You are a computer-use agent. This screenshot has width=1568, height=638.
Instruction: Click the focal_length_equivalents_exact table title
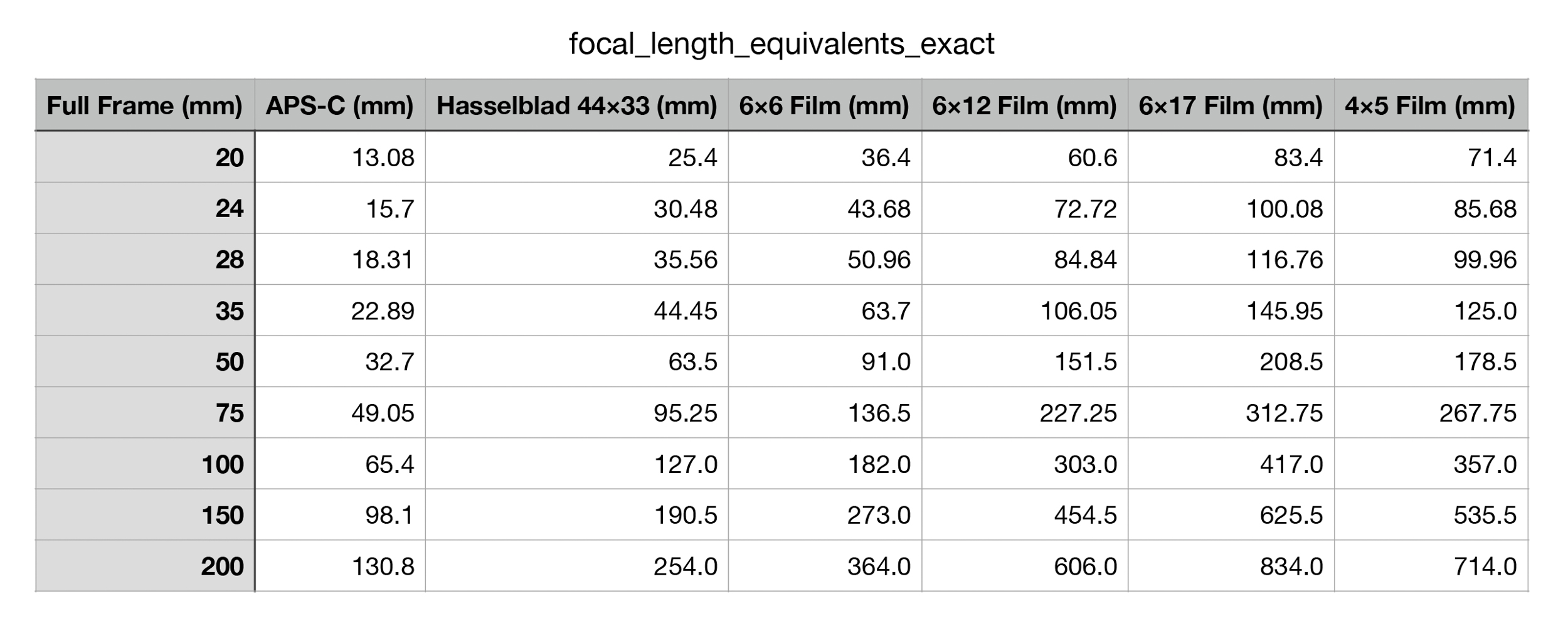[x=781, y=44]
